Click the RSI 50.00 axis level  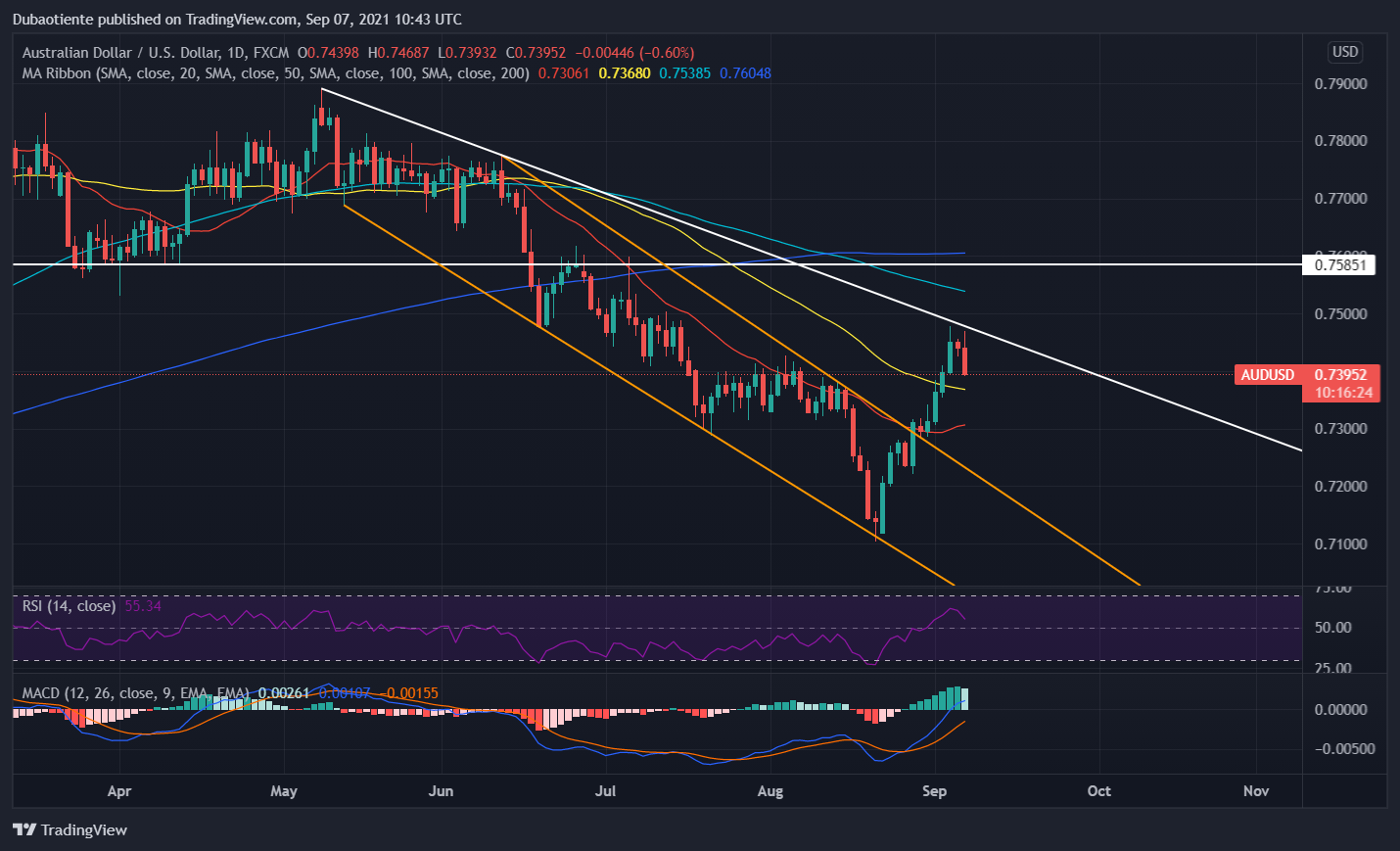(x=1332, y=628)
